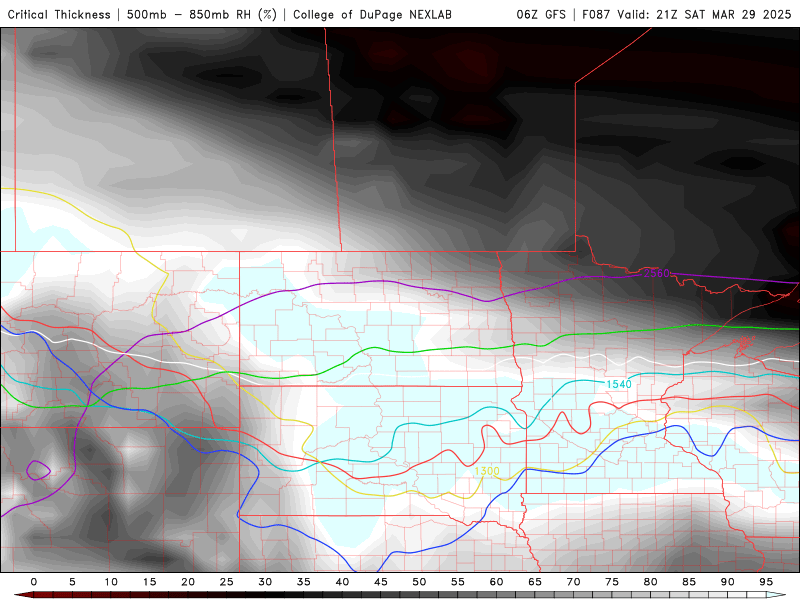Screen dimensions: 800x600
Task: Select the "10" color scale label
Action: click(111, 582)
